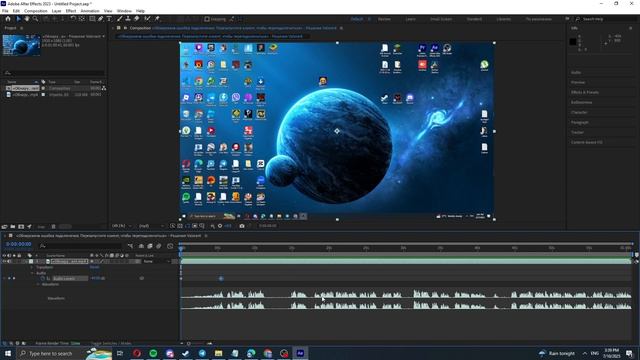The width and height of the screenshot is (640, 360).
Task: Click the trash icon in Project panel
Action: coord(53,227)
